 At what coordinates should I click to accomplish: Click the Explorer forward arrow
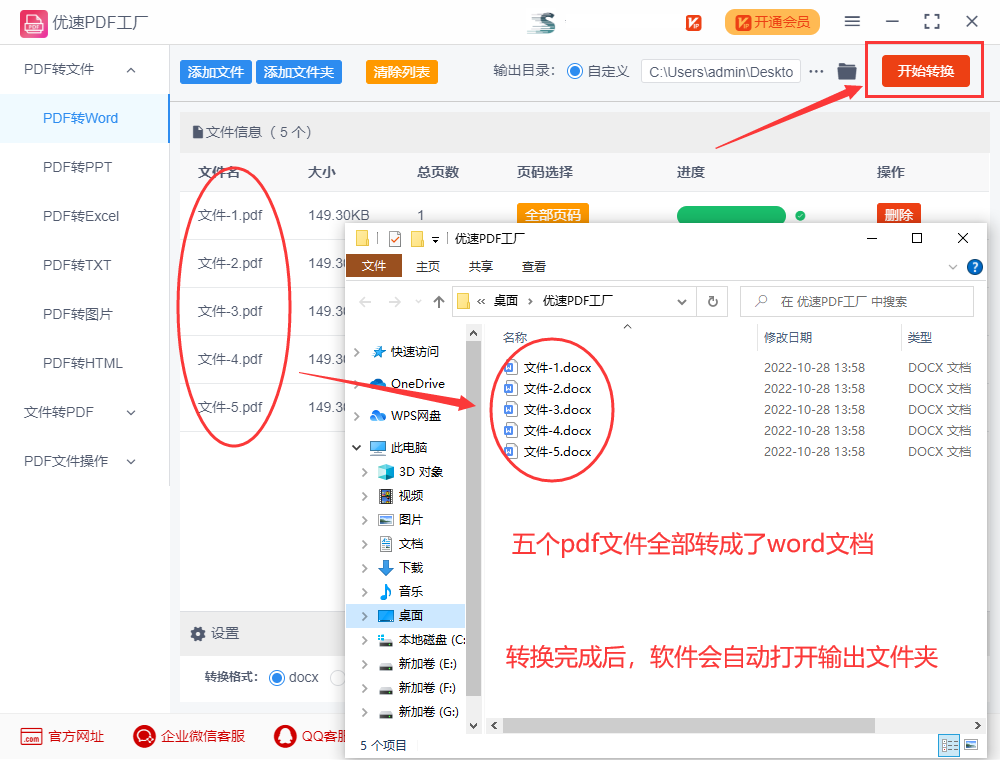pyautogui.click(x=395, y=302)
